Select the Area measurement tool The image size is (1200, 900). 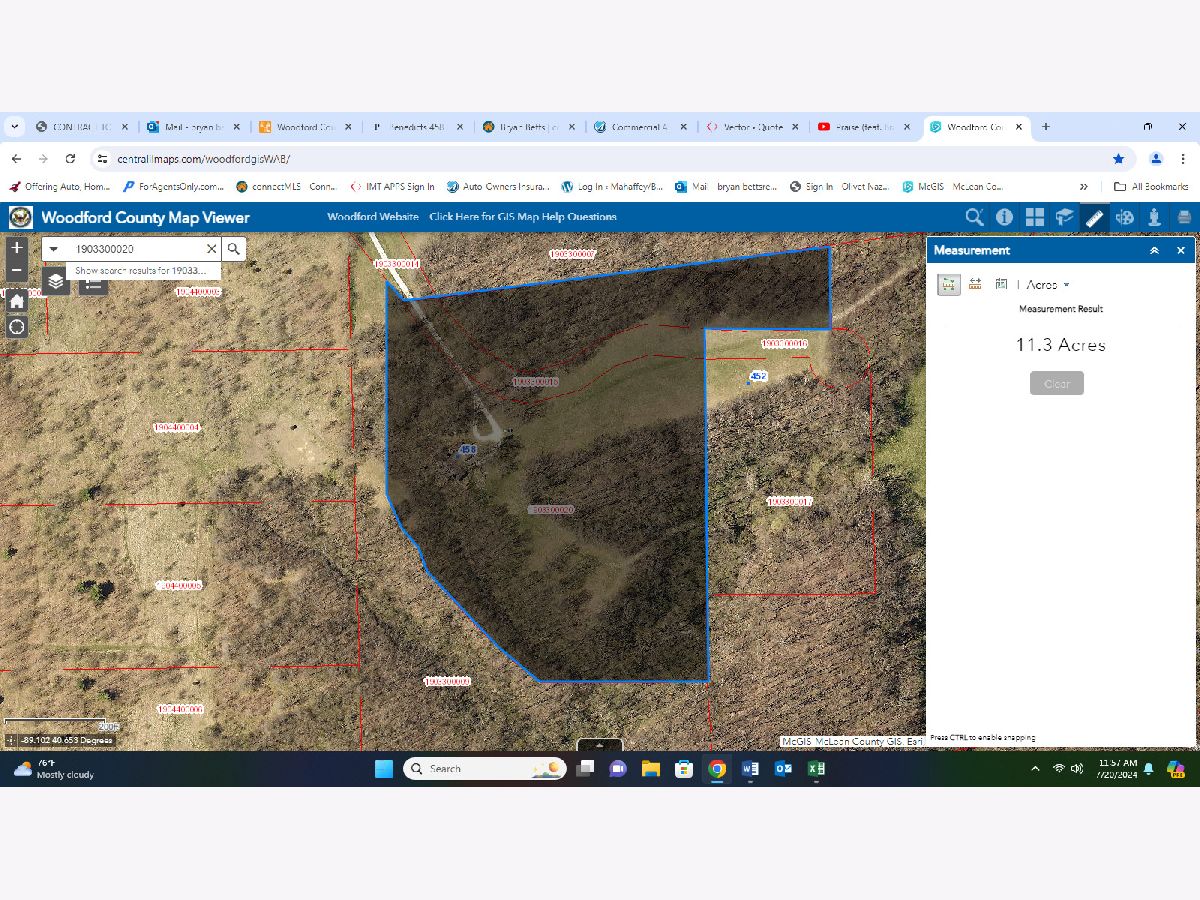[x=948, y=285]
